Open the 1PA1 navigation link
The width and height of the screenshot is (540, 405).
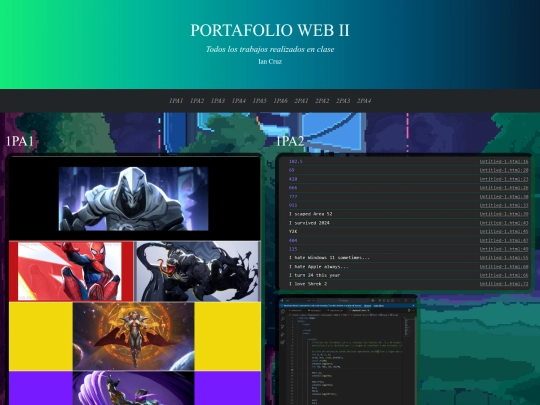tap(176, 101)
